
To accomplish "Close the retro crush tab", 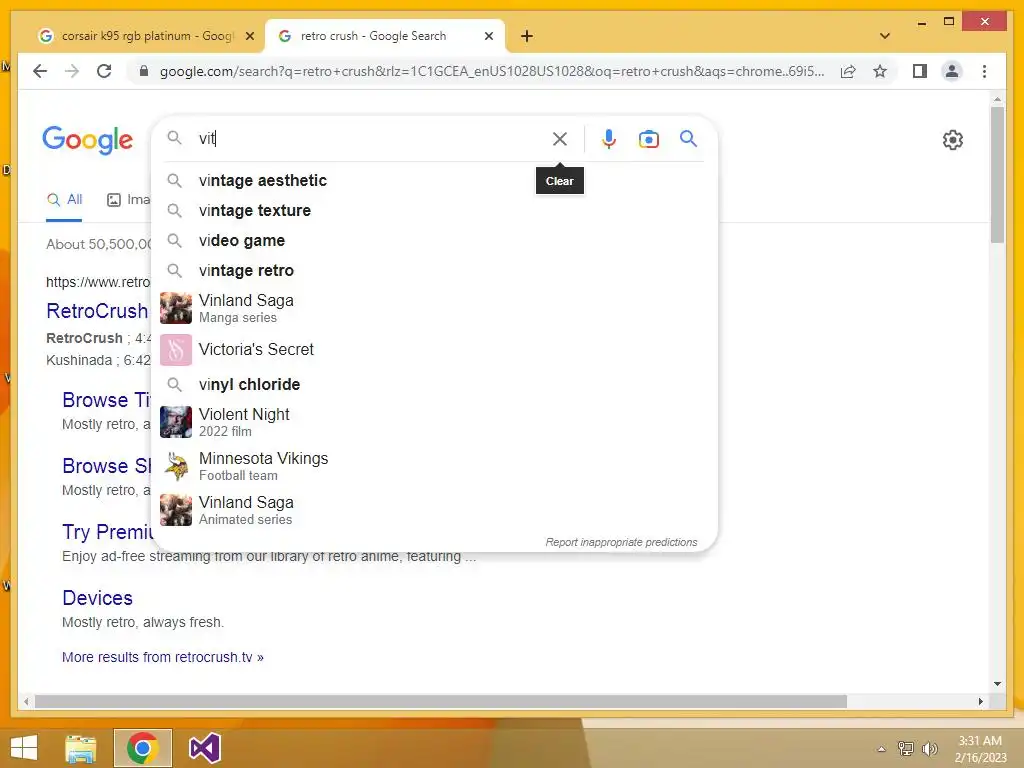I will pyautogui.click(x=488, y=37).
